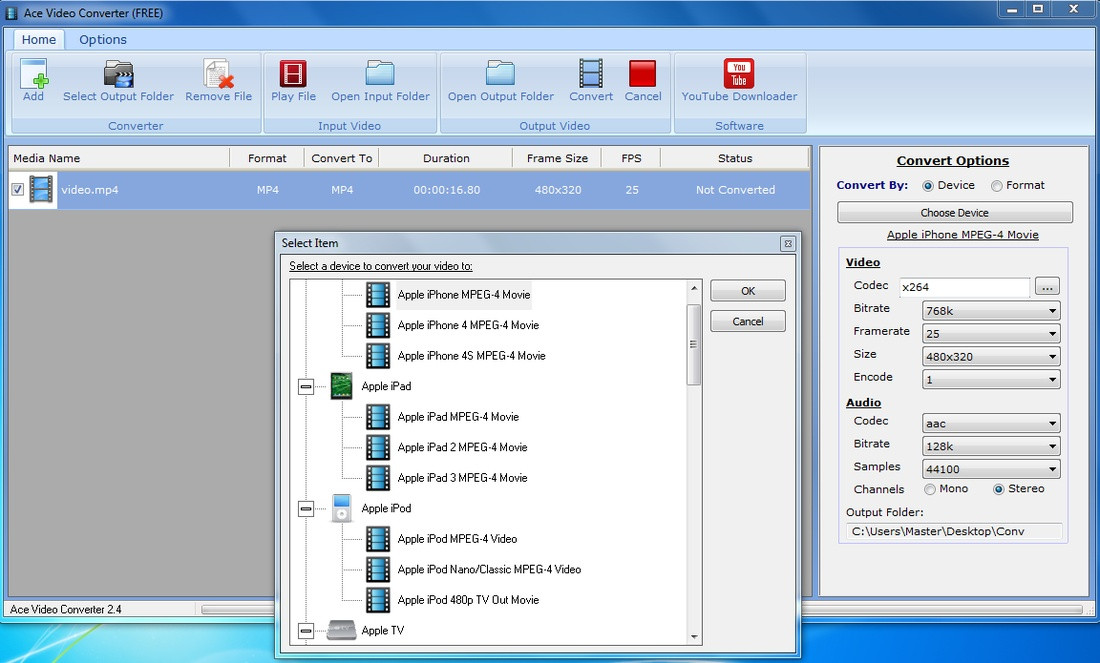This screenshot has height=663, width=1100.
Task: Open the video Size dropdown
Action: (x=991, y=356)
